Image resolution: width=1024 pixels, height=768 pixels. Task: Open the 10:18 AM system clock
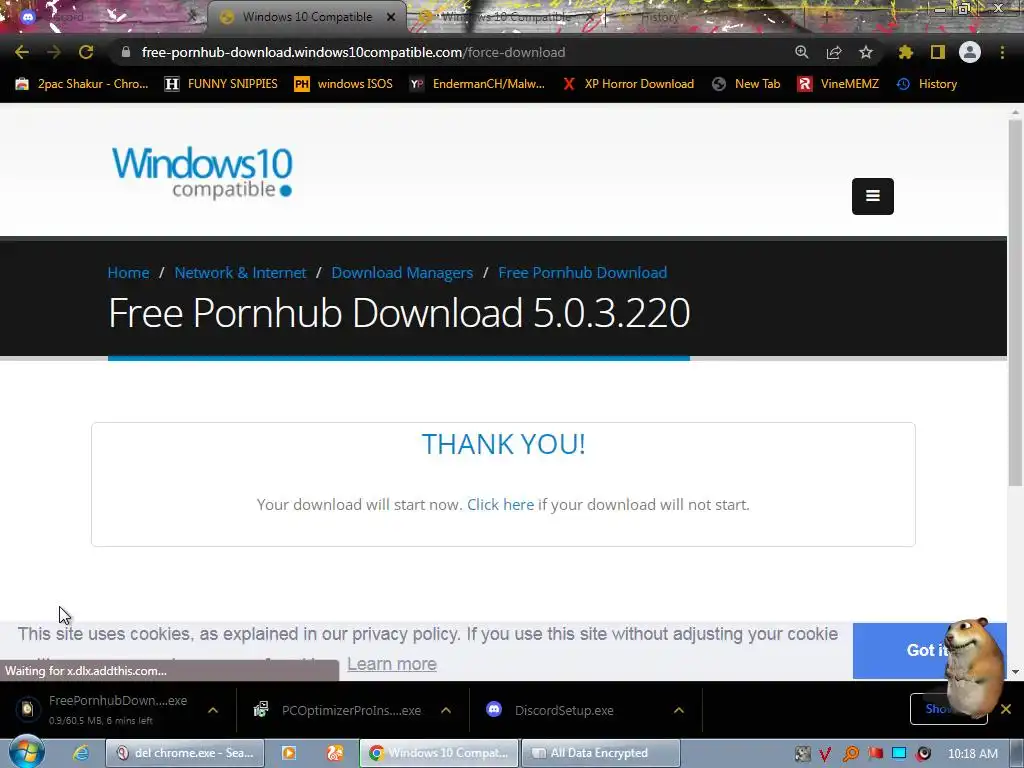(x=972, y=754)
